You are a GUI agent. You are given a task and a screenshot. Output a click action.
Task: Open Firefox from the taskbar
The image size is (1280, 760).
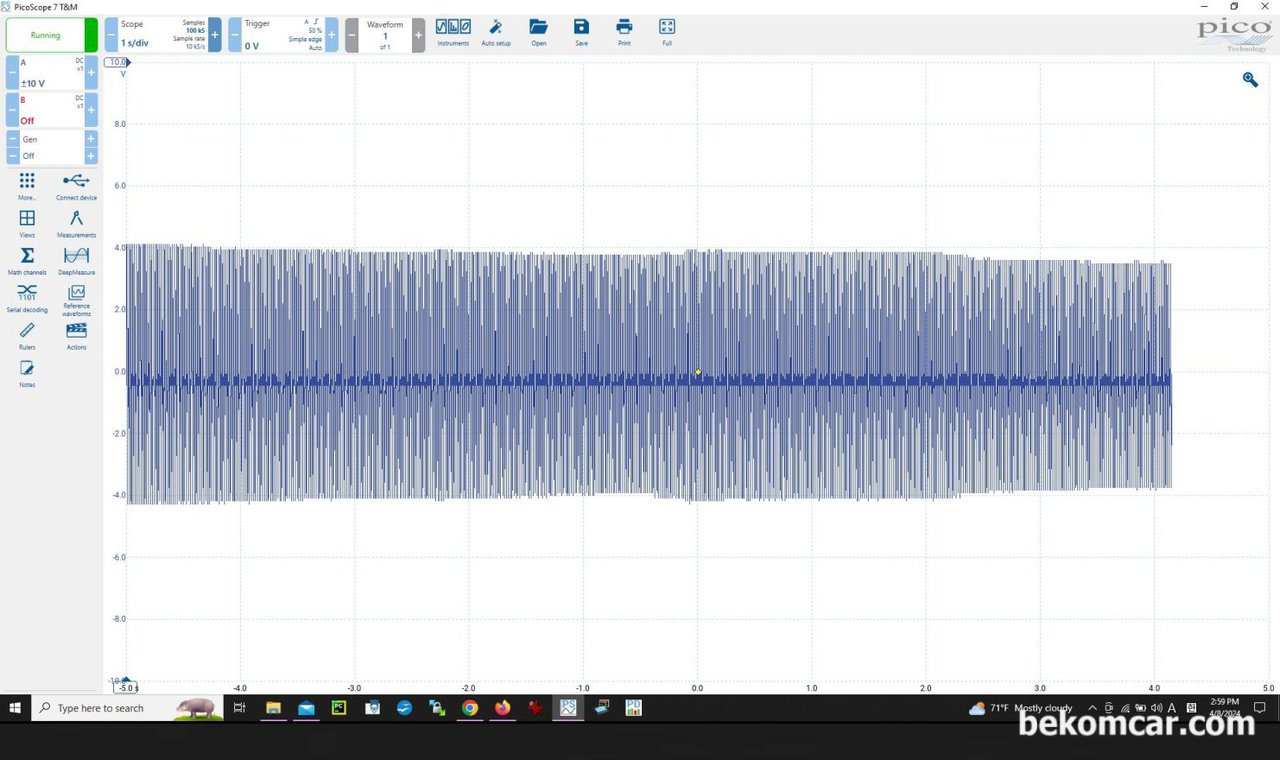(x=503, y=708)
